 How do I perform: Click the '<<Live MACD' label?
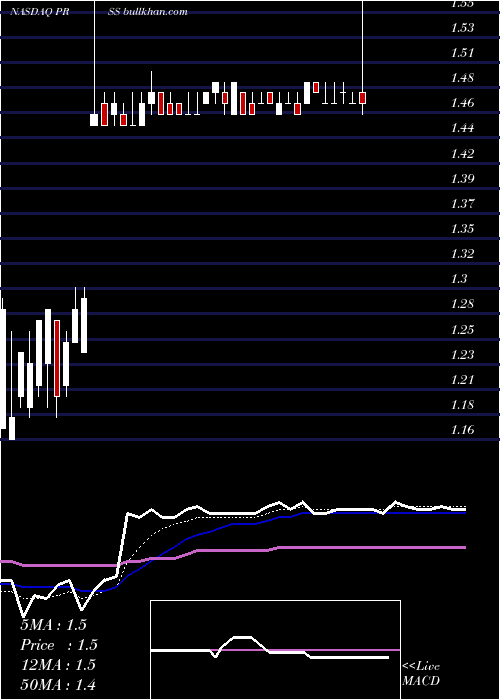click(421, 673)
